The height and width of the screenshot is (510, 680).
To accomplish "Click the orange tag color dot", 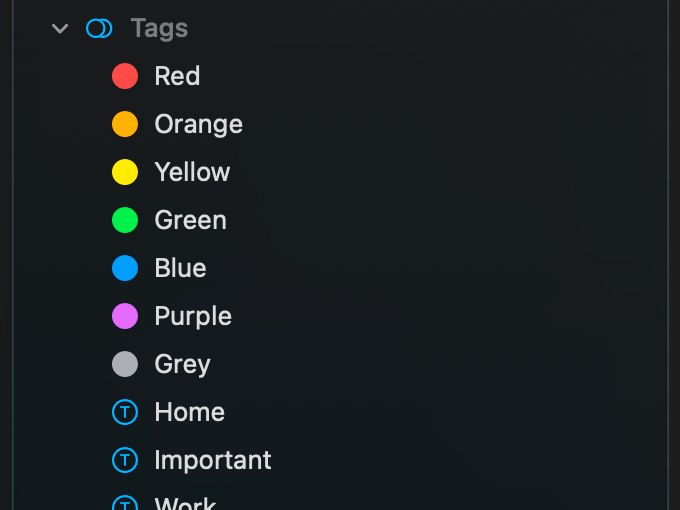I will point(125,124).
